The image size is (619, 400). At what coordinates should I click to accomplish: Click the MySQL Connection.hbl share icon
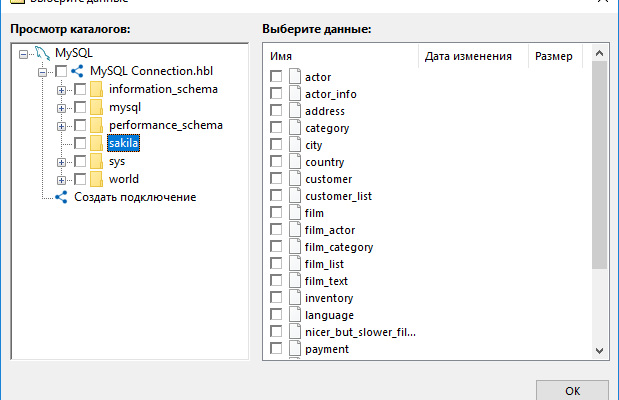click(77, 72)
